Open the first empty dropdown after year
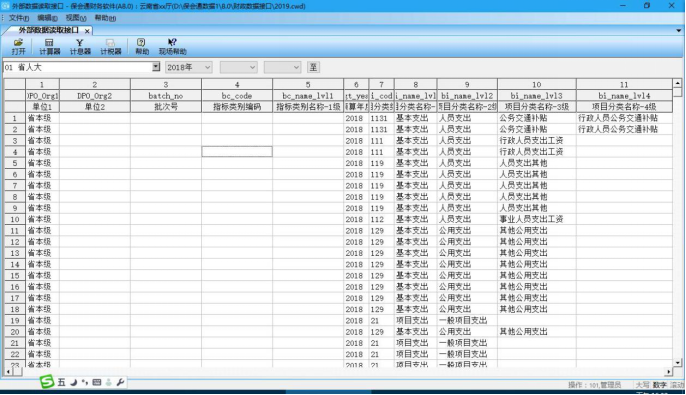 (x=238, y=67)
